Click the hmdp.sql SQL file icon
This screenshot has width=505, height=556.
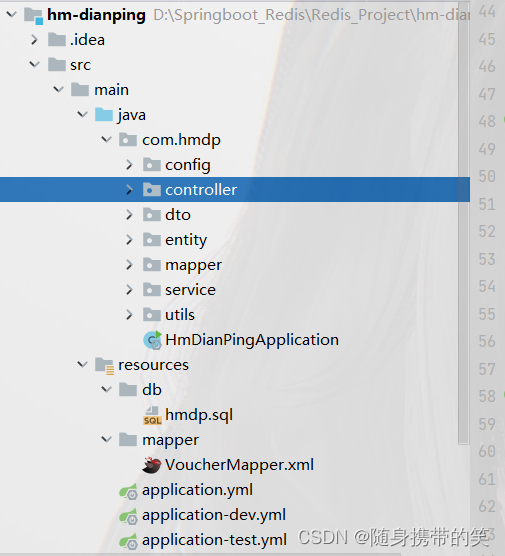click(152, 415)
